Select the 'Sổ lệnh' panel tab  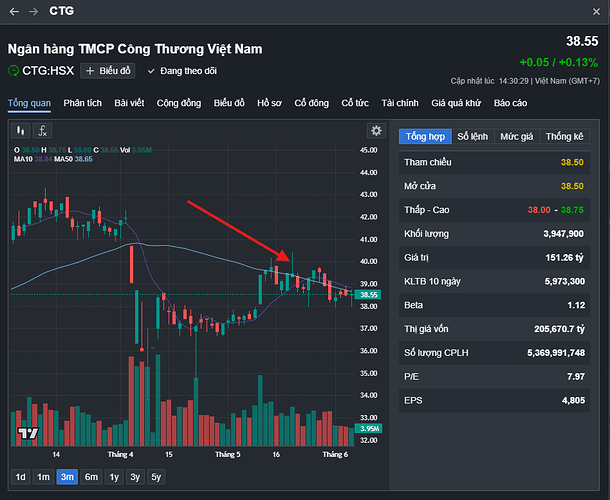click(474, 136)
